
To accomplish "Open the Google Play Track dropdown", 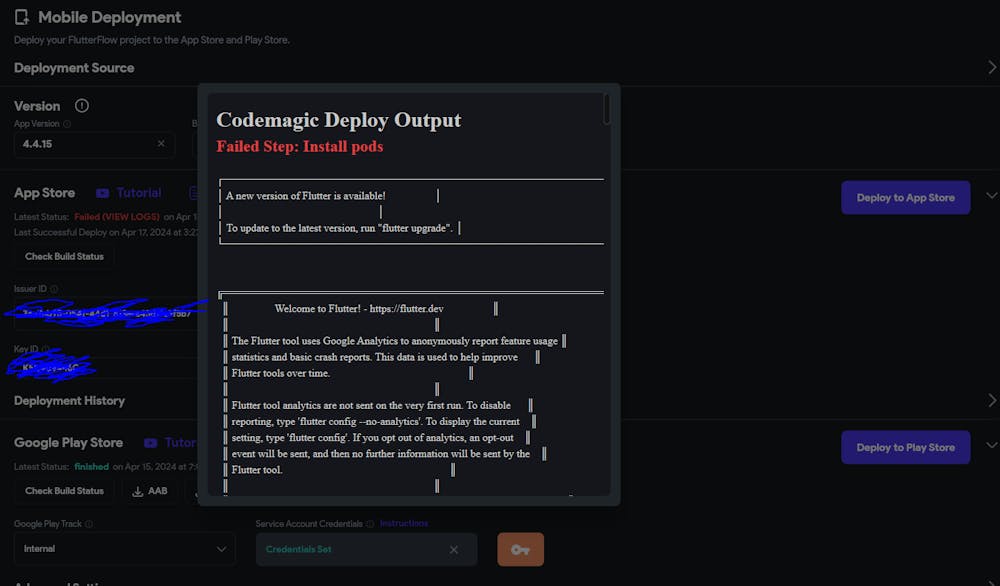I will click(x=124, y=549).
